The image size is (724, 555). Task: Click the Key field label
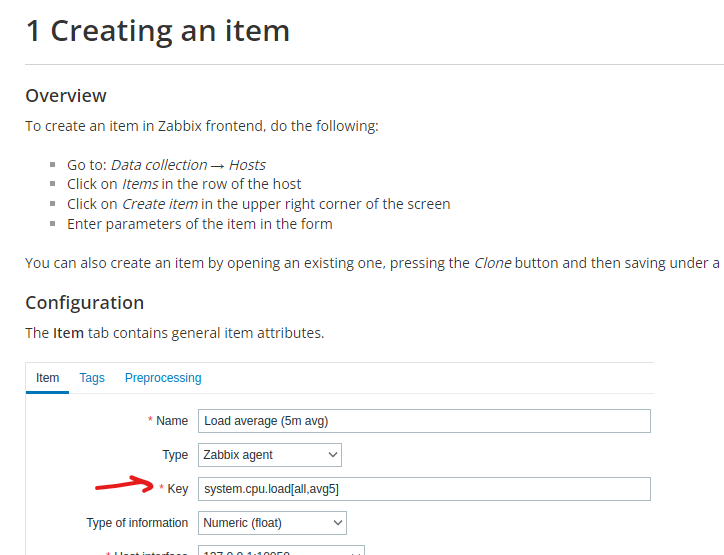pos(178,489)
